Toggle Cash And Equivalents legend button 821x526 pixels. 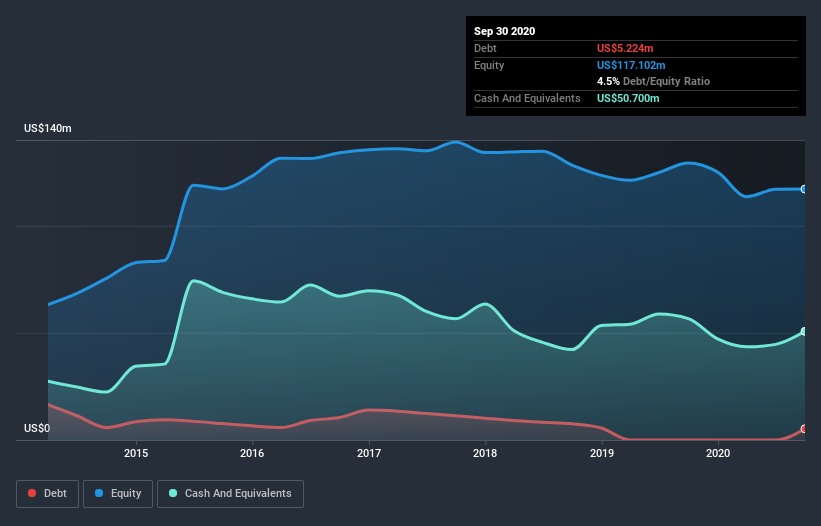click(230, 494)
